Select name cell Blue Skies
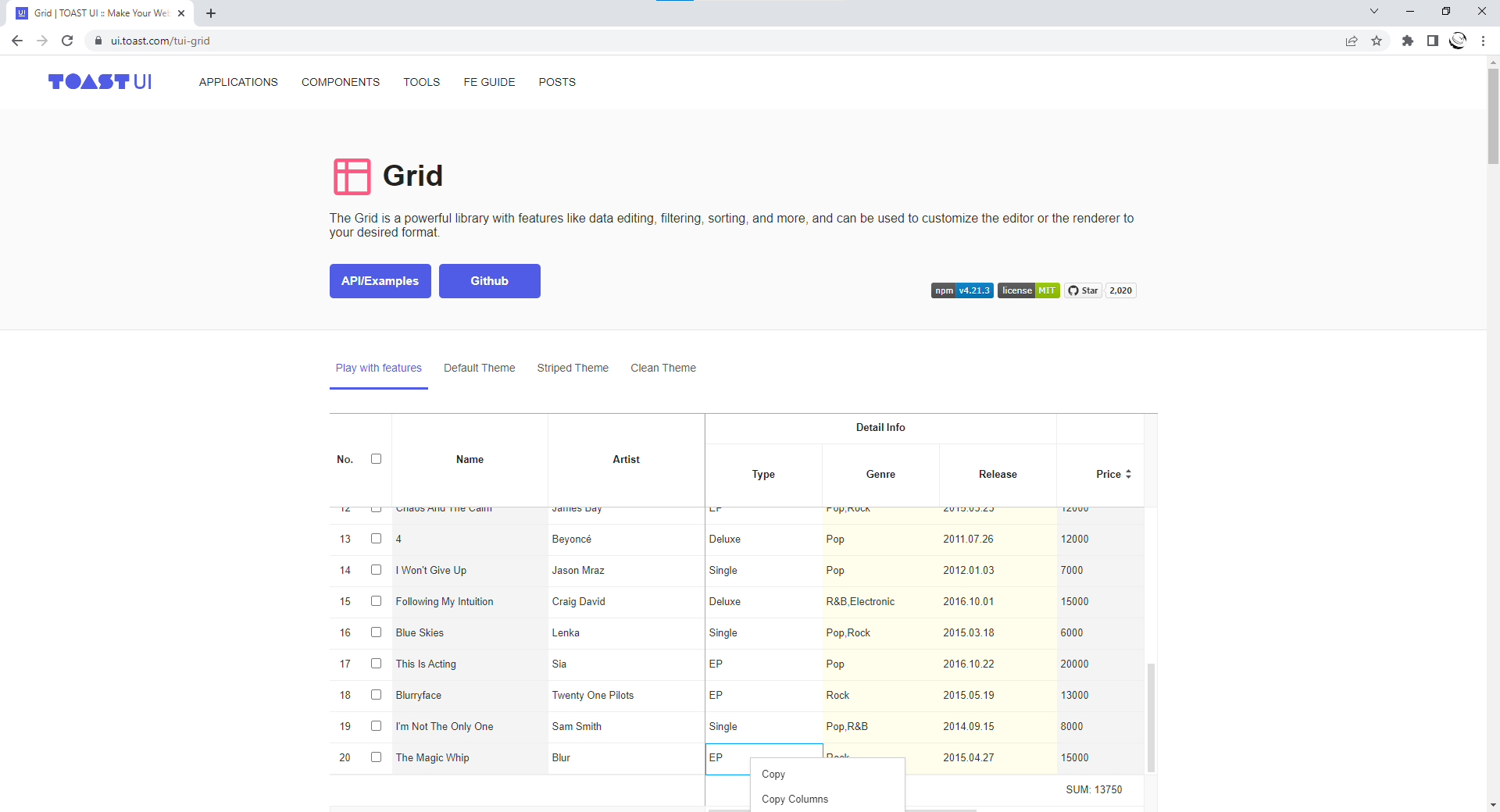Screen dimensions: 1500x812 tap(470, 632)
